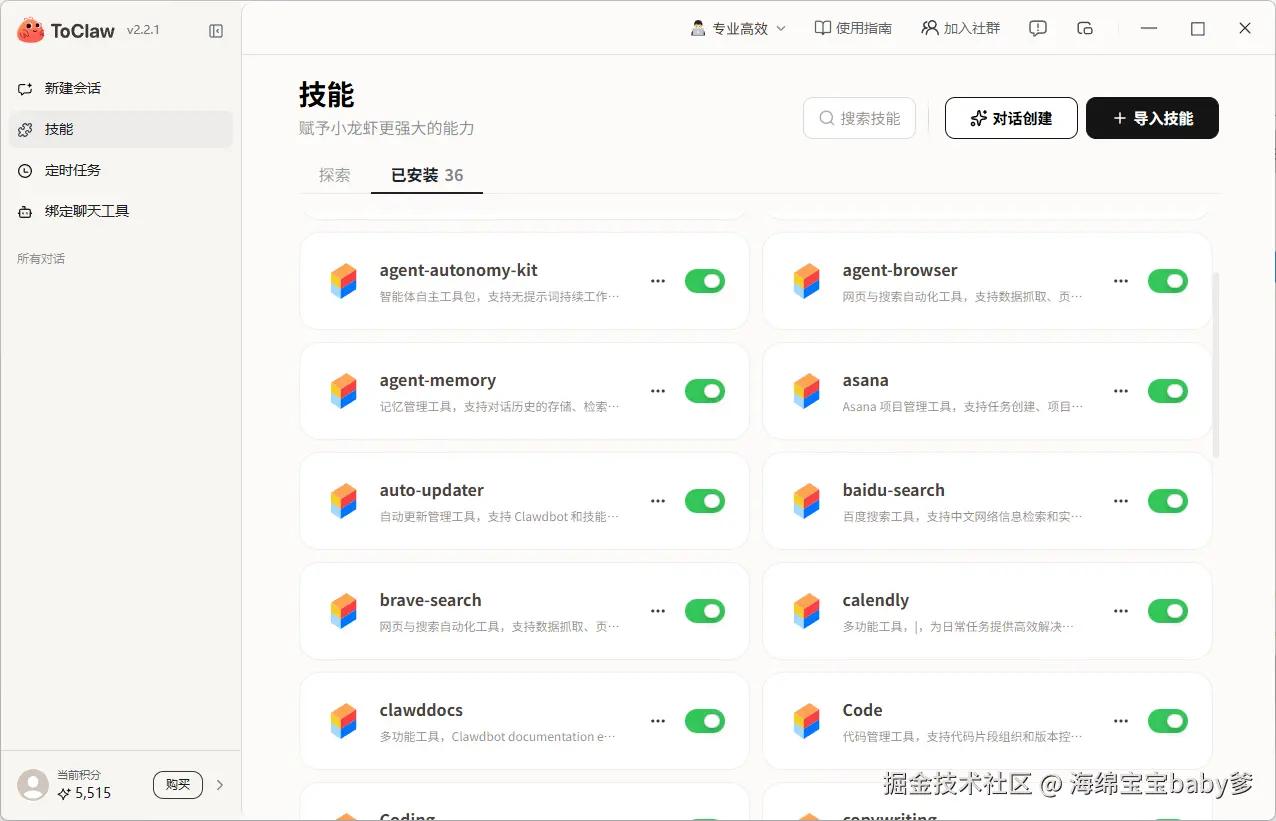Click 加入社群 link

961,28
